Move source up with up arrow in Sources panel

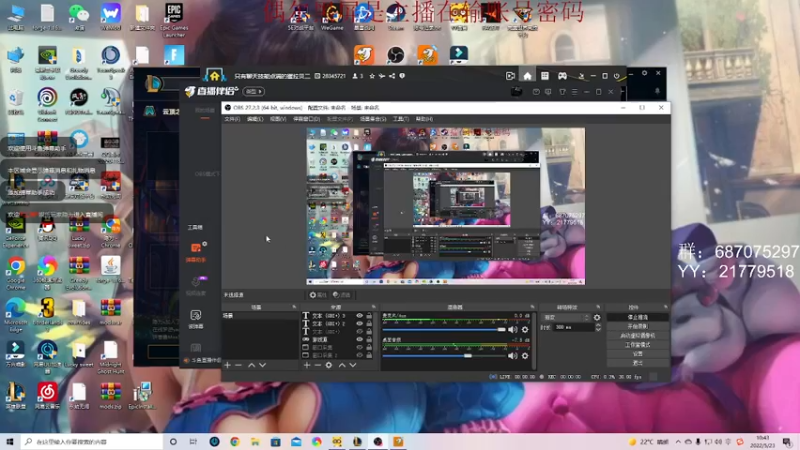(x=342, y=365)
